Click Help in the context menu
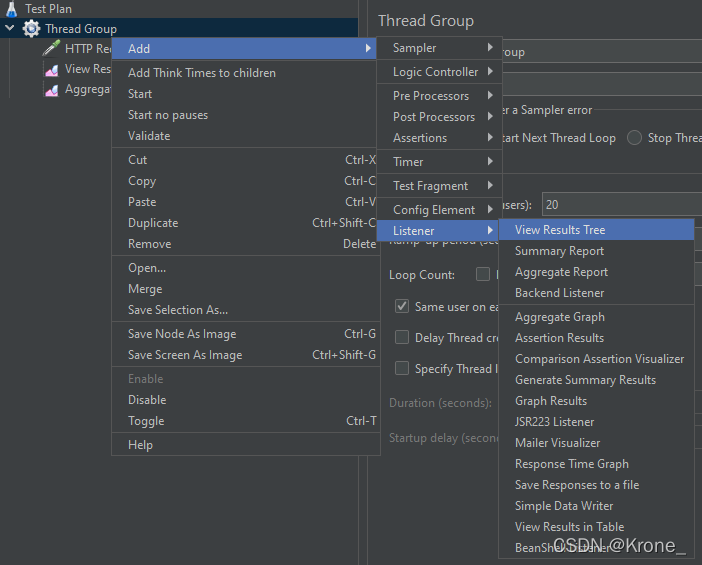Image resolution: width=702 pixels, height=565 pixels. pyautogui.click(x=244, y=445)
